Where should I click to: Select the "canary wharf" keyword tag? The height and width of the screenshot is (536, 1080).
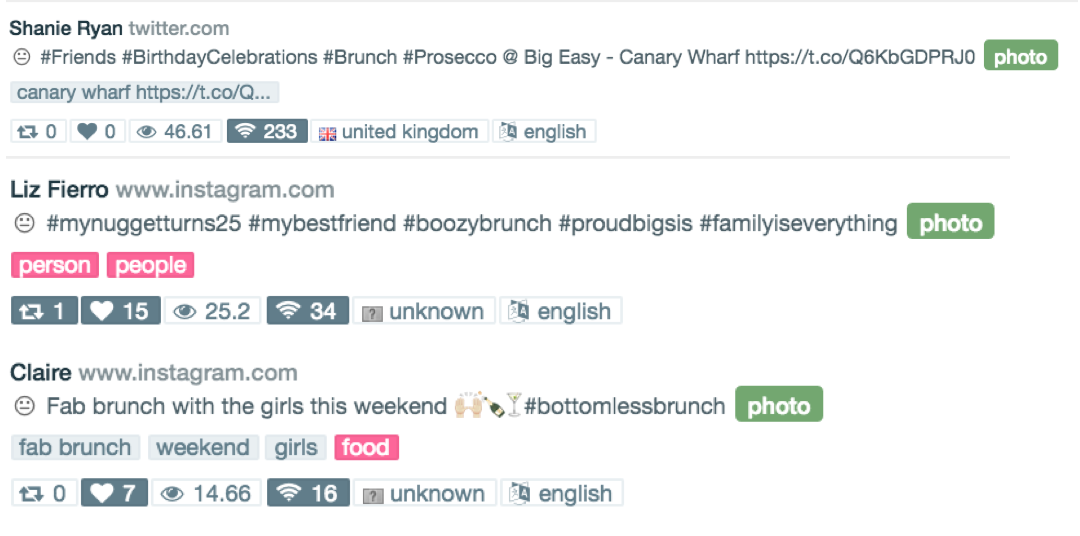click(x=144, y=93)
